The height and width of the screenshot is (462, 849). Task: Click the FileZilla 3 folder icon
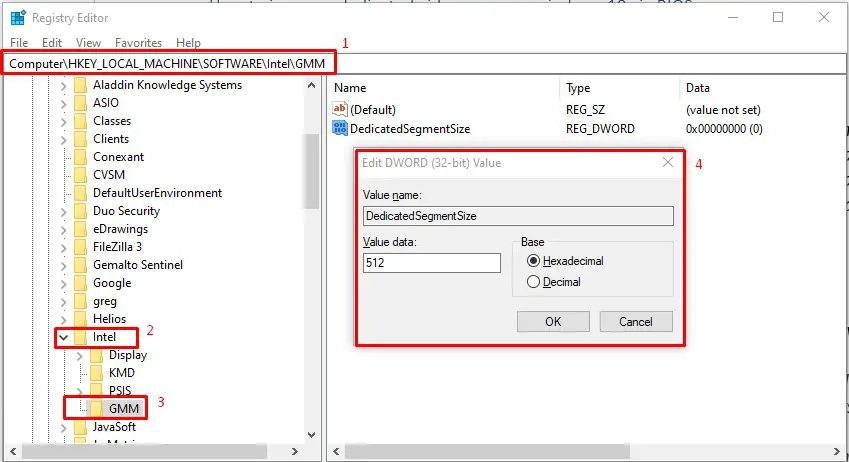(x=80, y=247)
